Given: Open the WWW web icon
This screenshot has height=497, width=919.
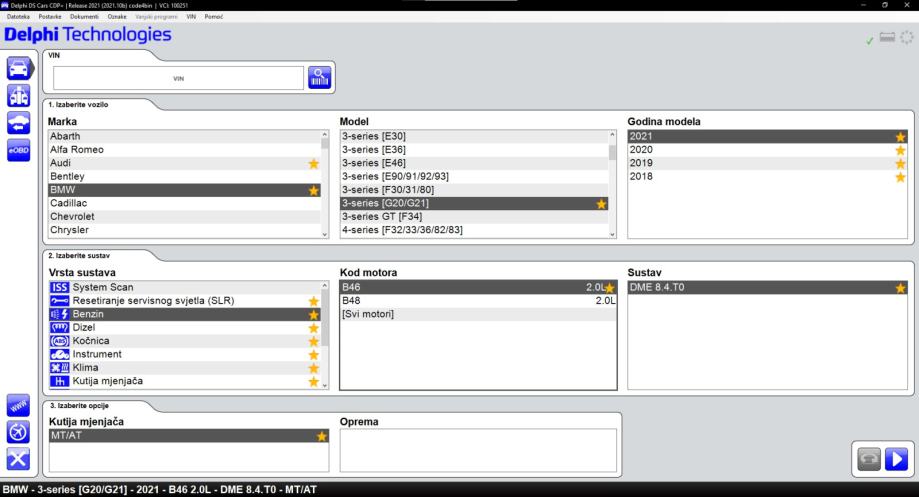Looking at the screenshot, I should point(18,405).
